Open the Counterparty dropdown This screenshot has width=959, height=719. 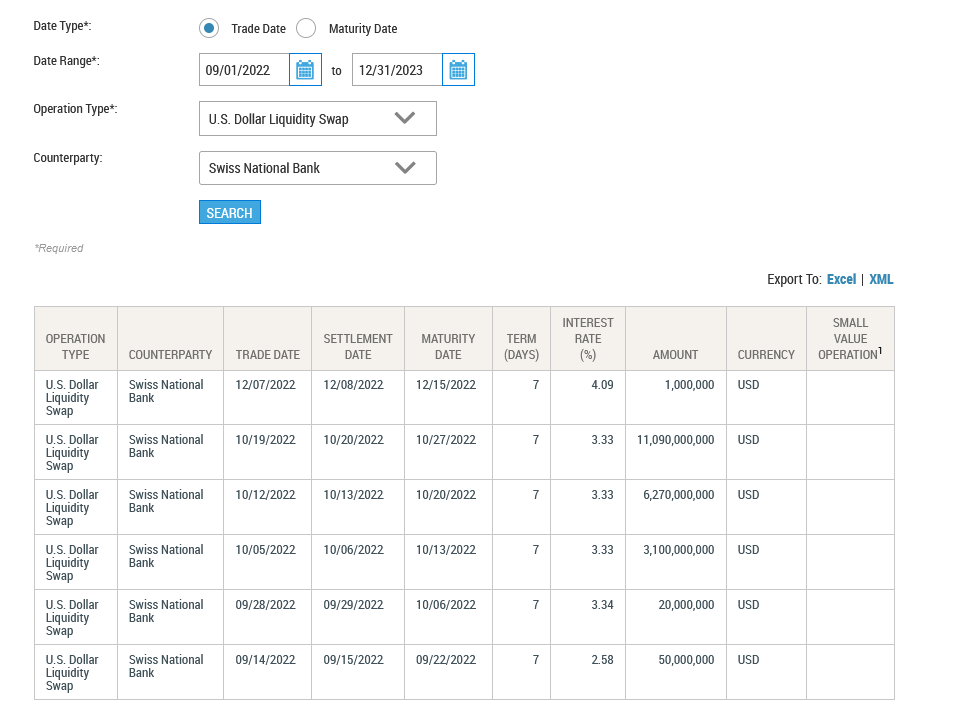click(x=318, y=168)
